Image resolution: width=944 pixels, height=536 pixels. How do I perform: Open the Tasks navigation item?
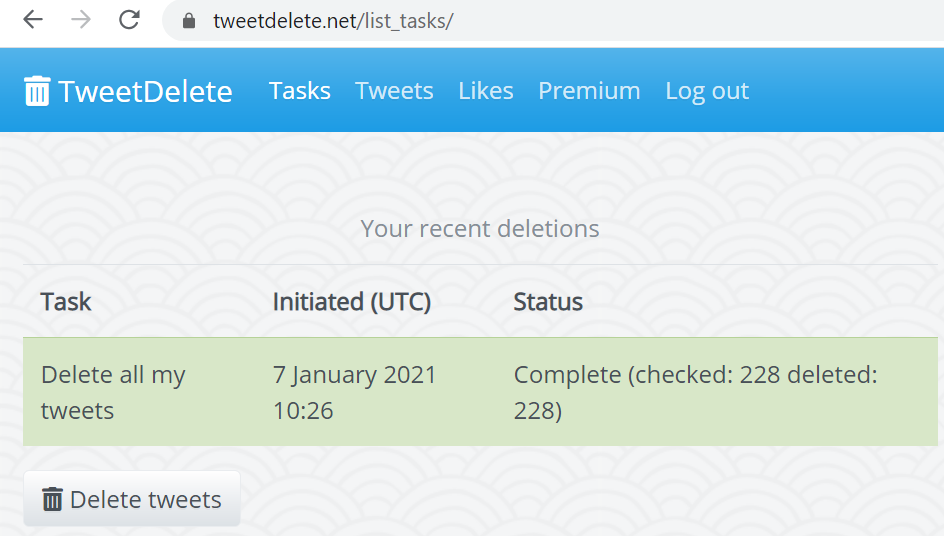300,91
